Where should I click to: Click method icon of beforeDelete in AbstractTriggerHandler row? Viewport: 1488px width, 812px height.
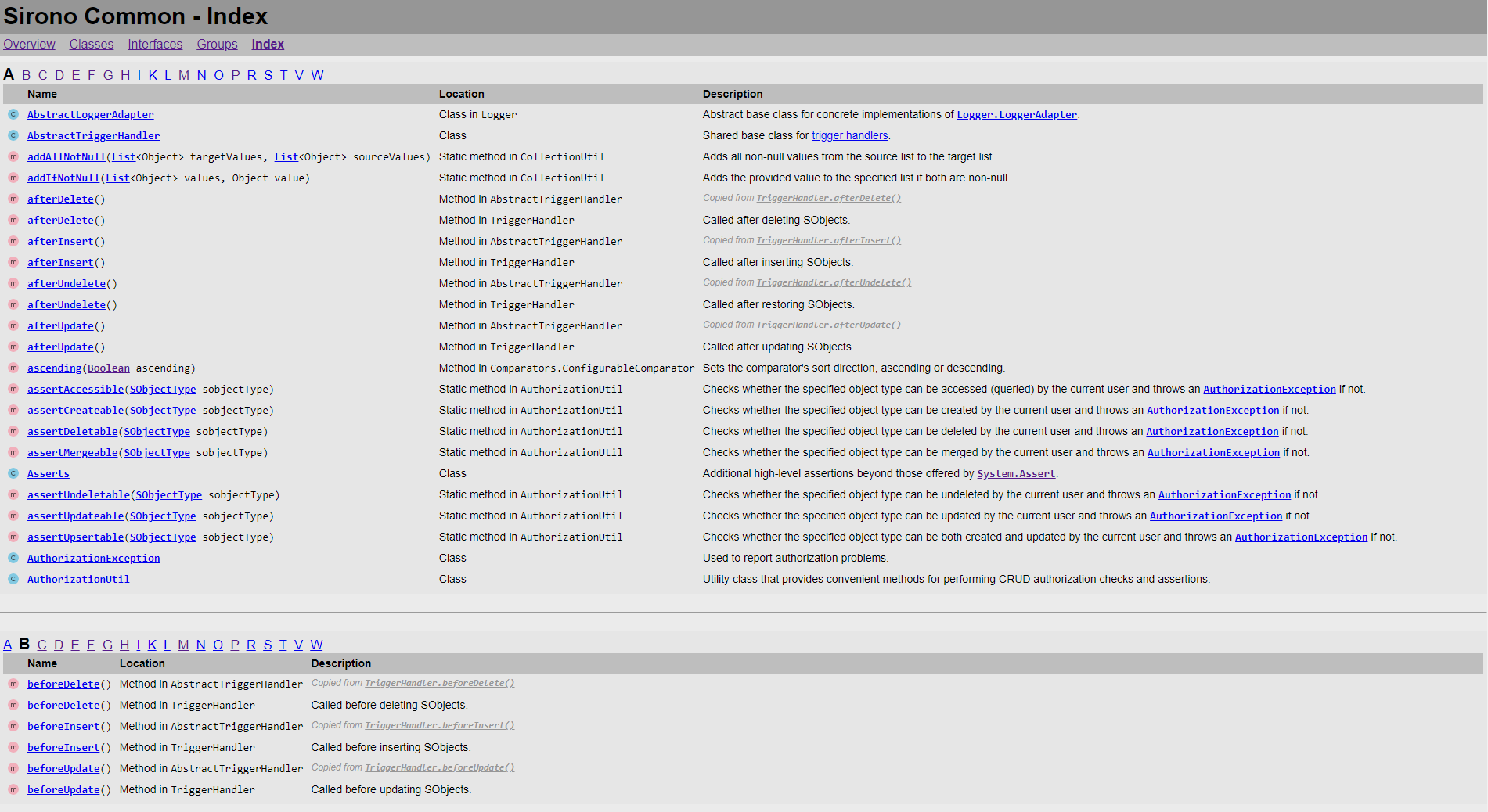pyautogui.click(x=13, y=684)
